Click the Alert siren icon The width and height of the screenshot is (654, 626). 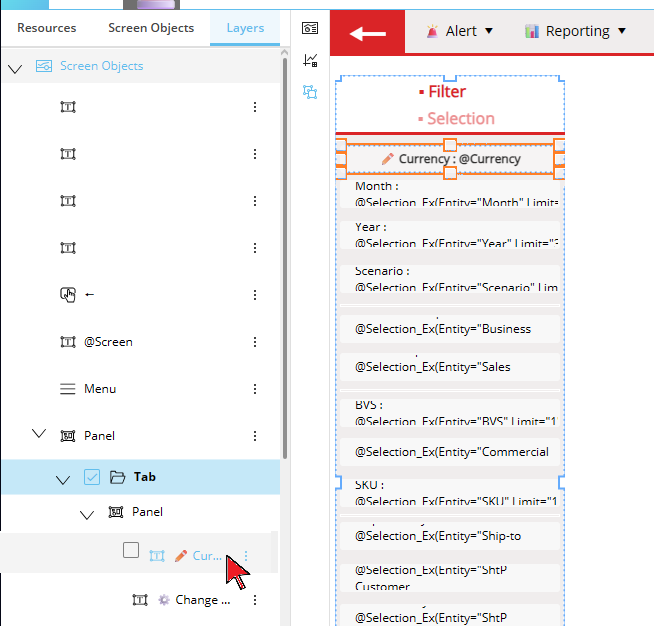point(433,31)
